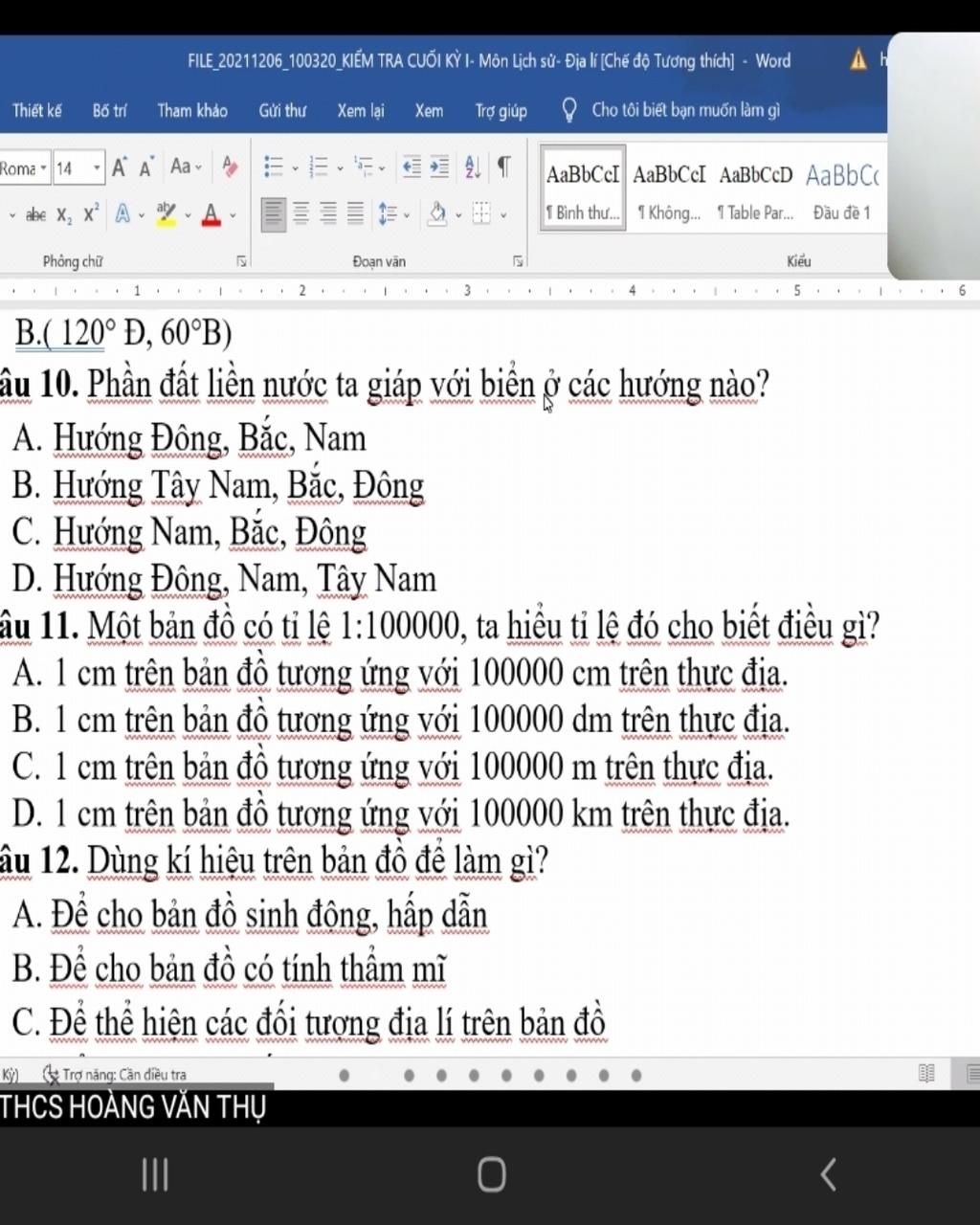The width and height of the screenshot is (980, 1225).
Task: Open the font name dropdown
Action: tap(43, 169)
